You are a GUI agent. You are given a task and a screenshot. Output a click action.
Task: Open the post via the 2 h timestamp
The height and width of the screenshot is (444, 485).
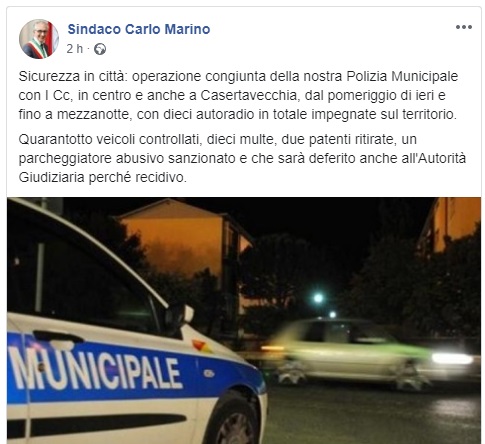[74, 49]
